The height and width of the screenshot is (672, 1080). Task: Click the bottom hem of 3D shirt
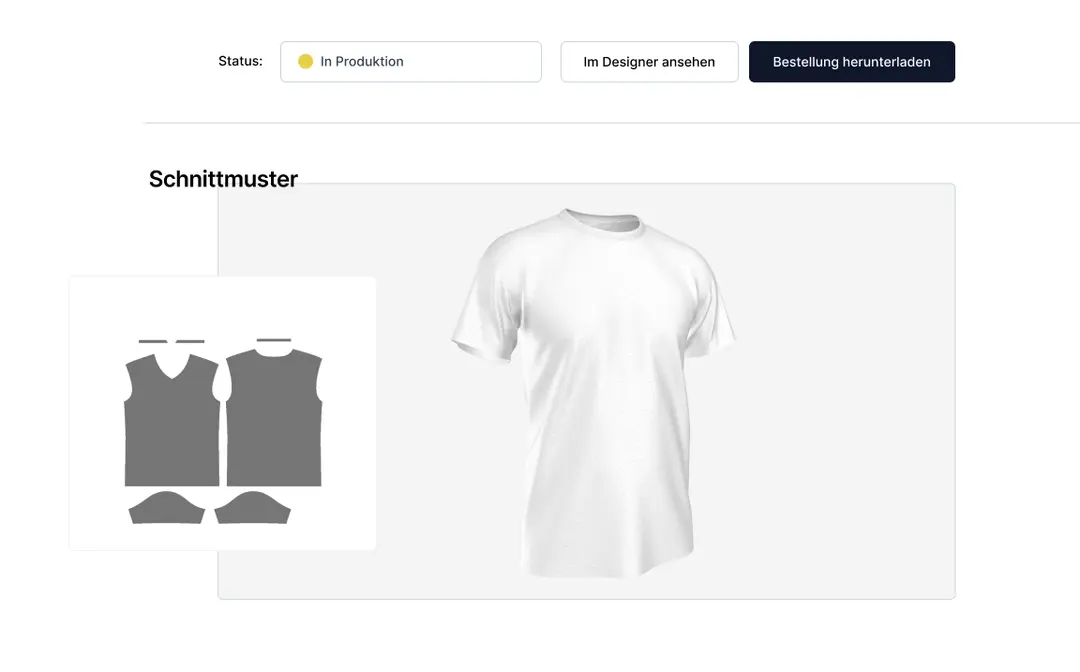(x=606, y=566)
